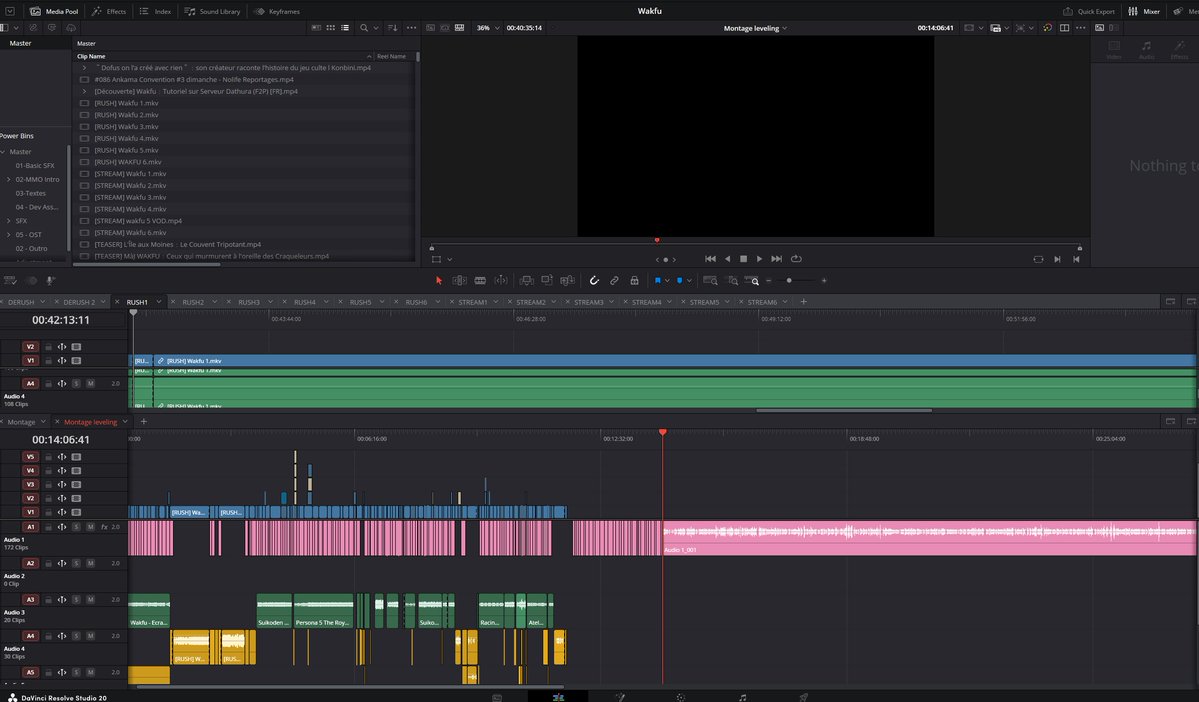Open dropdown arrow on RUSH1 tab
Image resolution: width=1199 pixels, height=702 pixels.
point(159,302)
